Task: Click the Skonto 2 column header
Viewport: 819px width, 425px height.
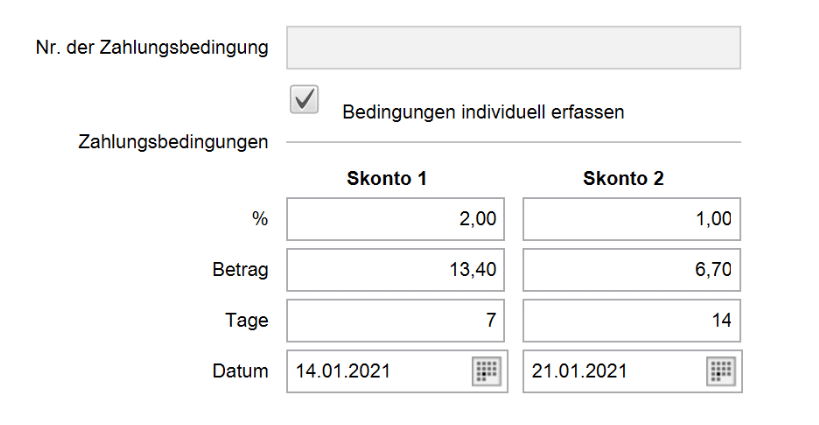Action: (623, 180)
